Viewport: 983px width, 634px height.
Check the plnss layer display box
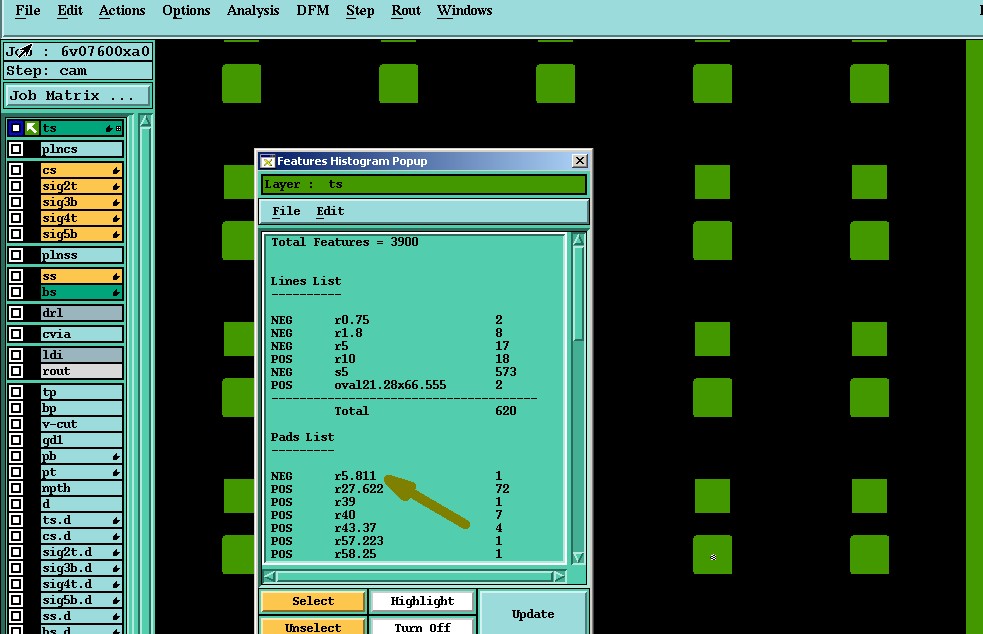pos(16,255)
